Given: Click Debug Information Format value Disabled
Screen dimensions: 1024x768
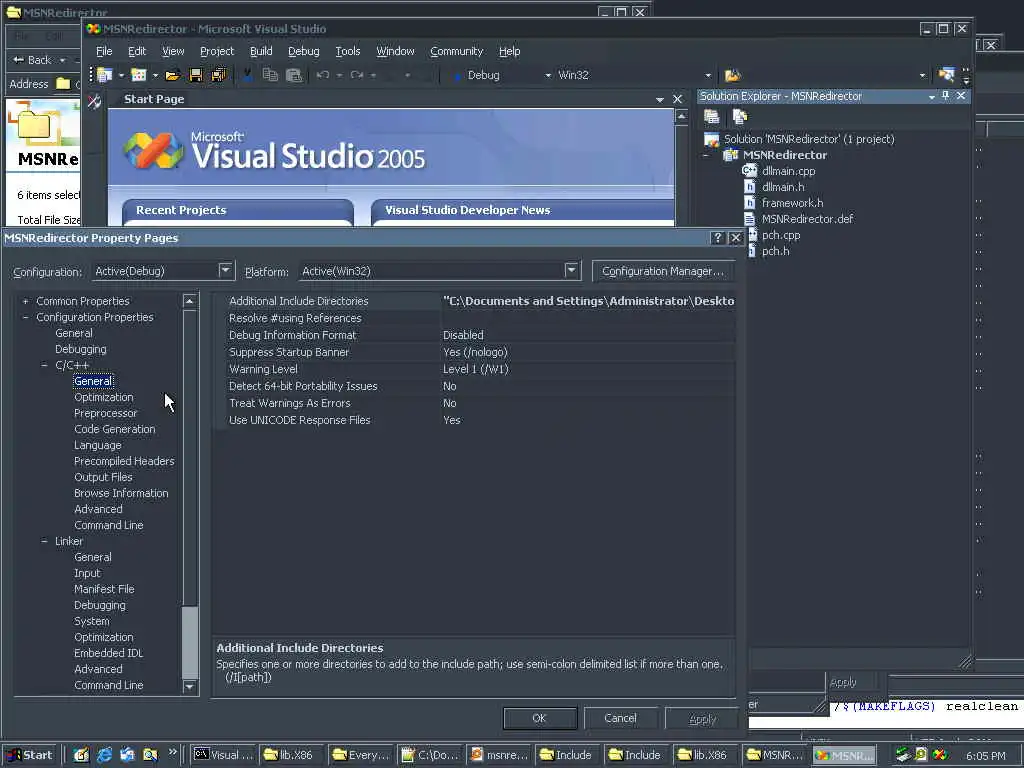Looking at the screenshot, I should click(463, 335).
